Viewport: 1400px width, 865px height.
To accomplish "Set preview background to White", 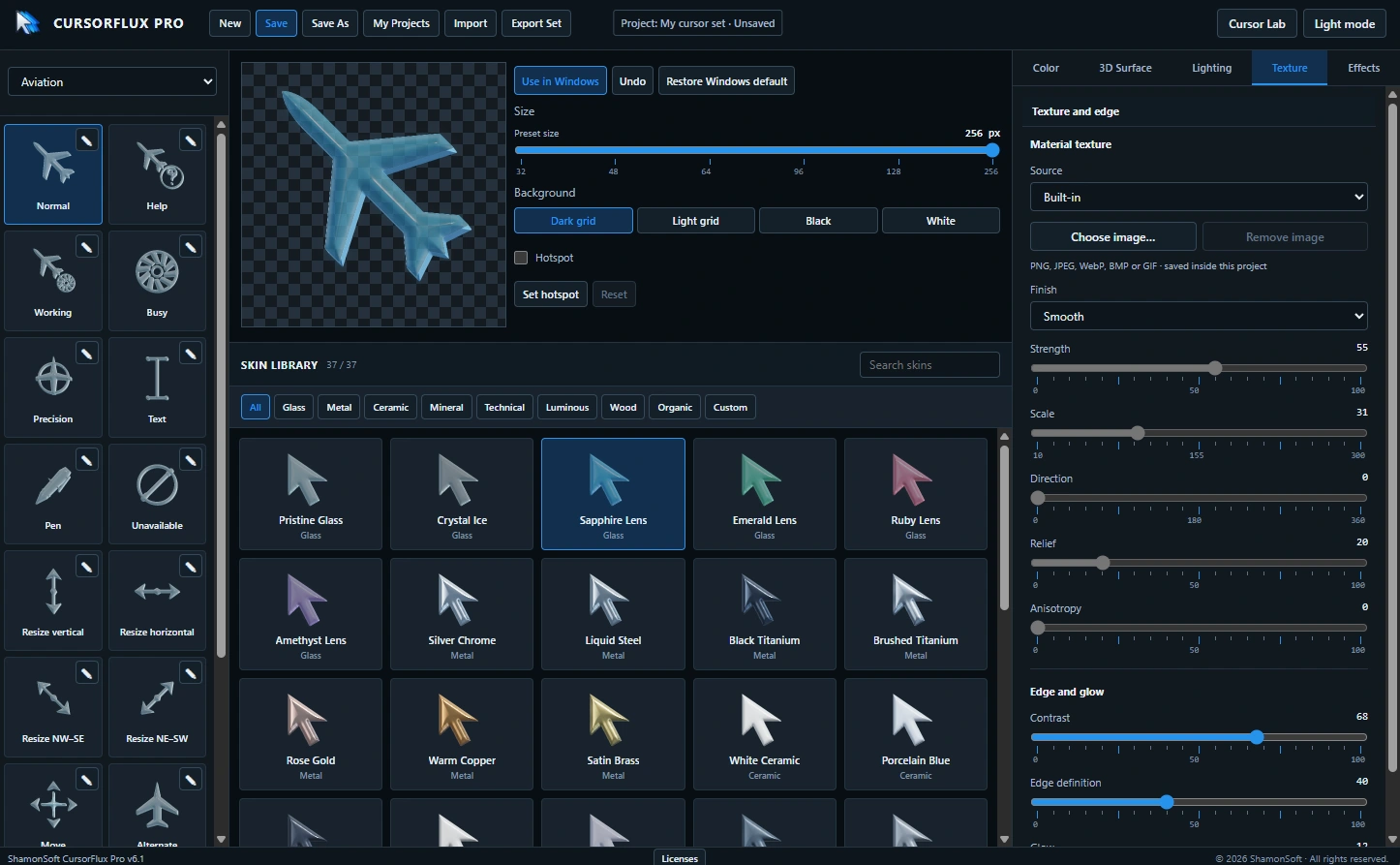I will click(941, 221).
